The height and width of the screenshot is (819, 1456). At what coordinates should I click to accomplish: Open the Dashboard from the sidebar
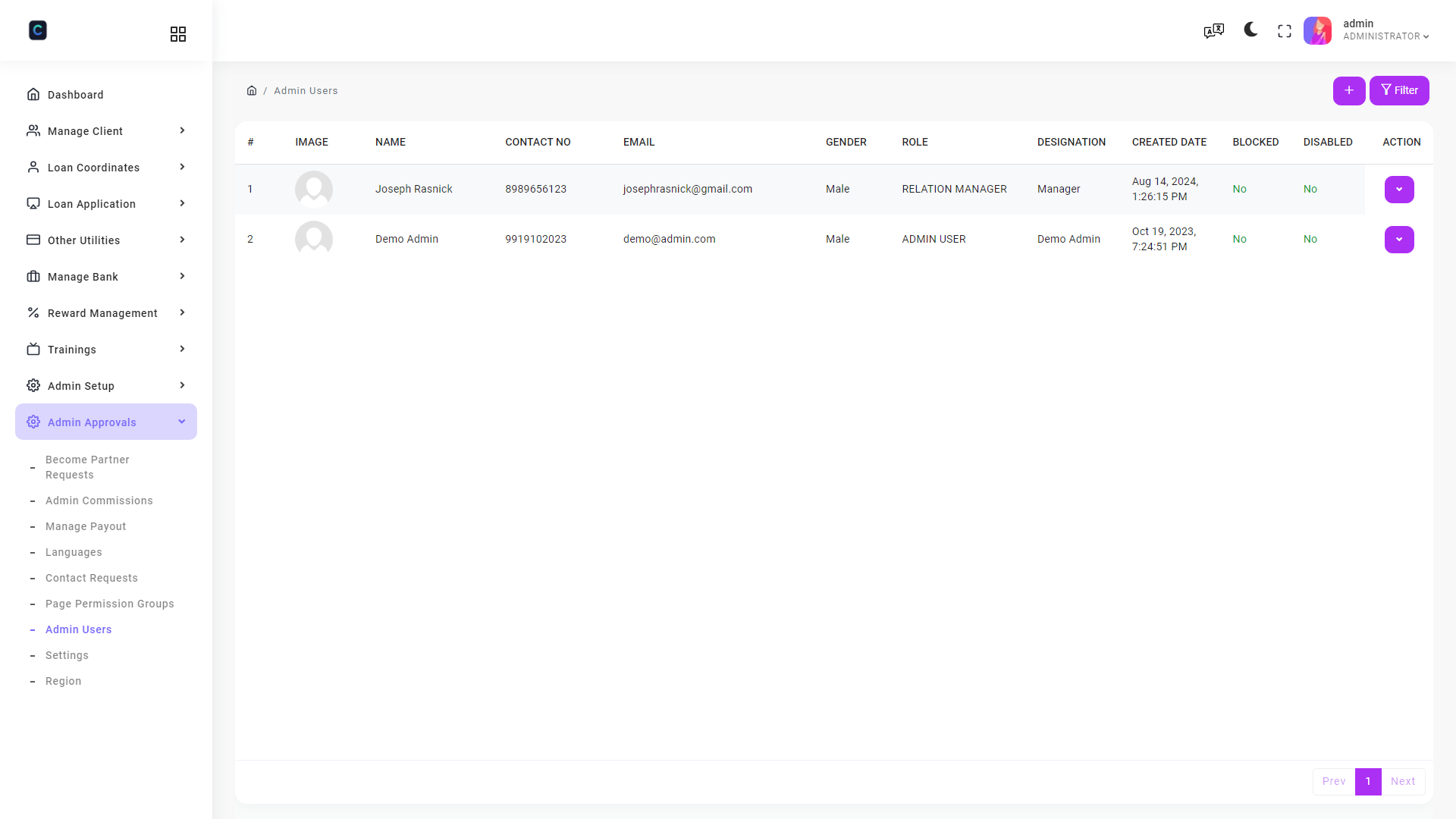click(75, 94)
